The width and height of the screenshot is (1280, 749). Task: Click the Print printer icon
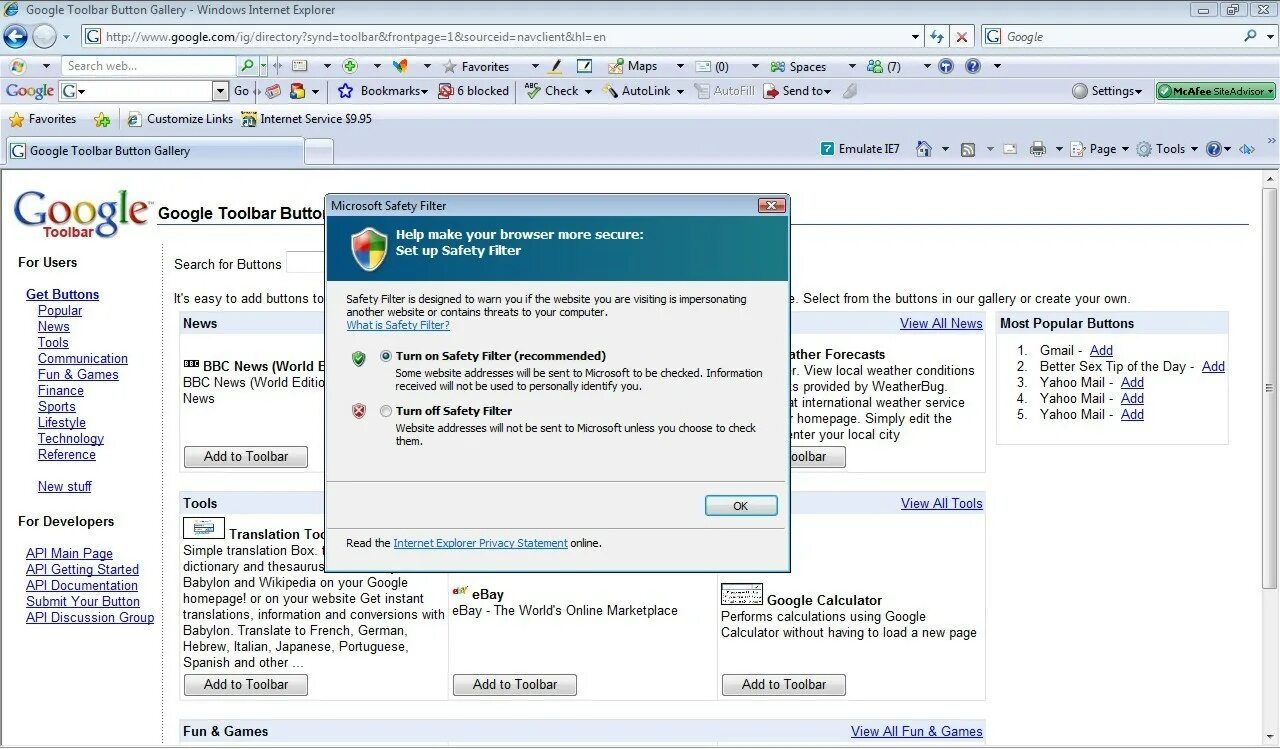point(1038,149)
